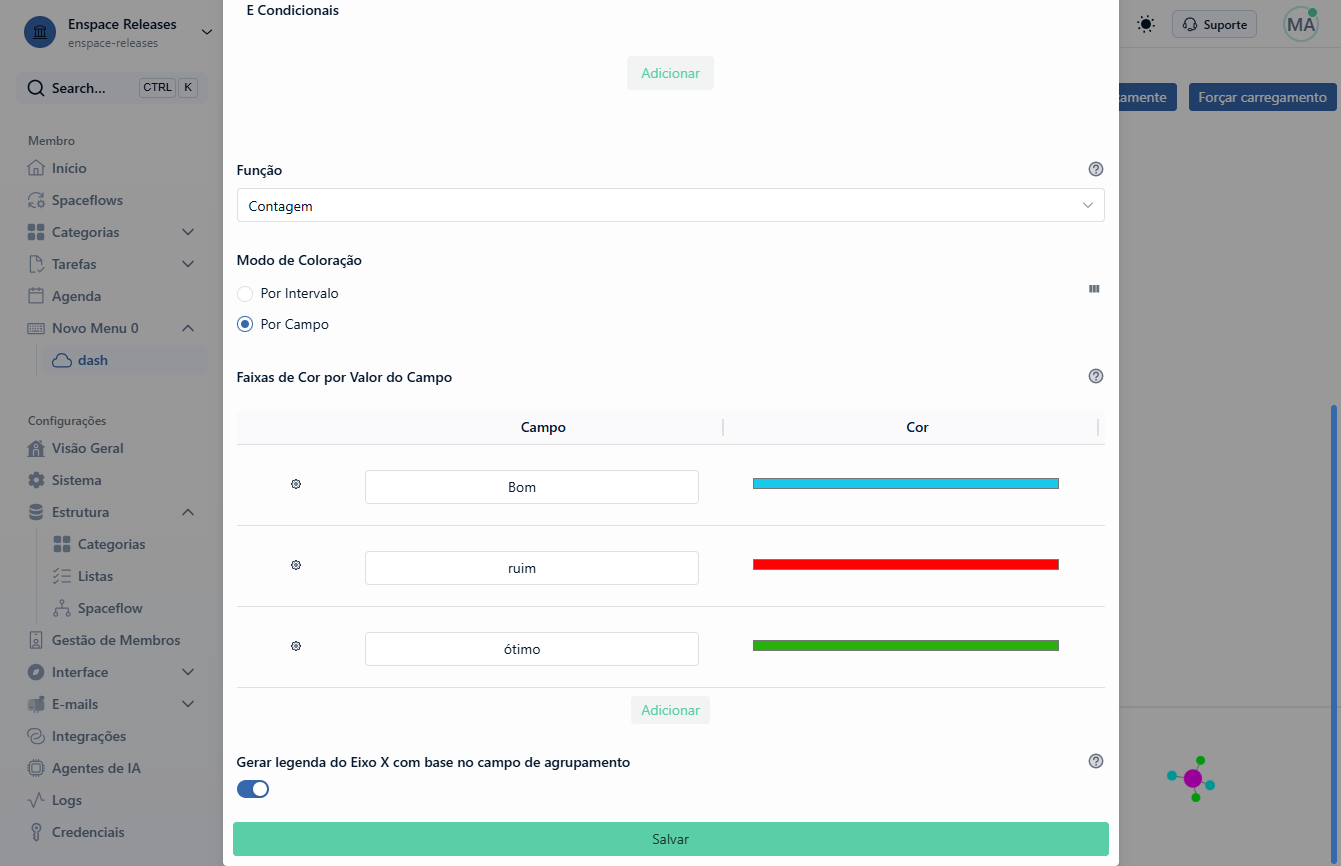
Task: Click the Spaceflows sidebar icon
Action: tap(36, 200)
